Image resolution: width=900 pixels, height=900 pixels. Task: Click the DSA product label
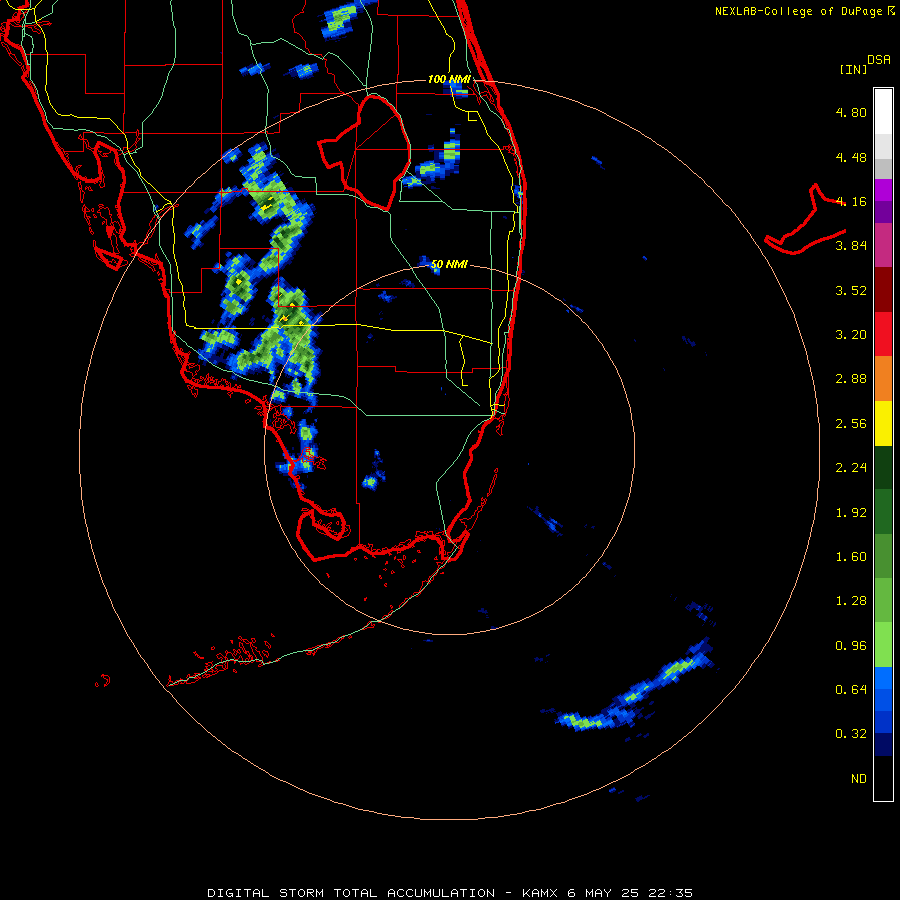tap(879, 59)
